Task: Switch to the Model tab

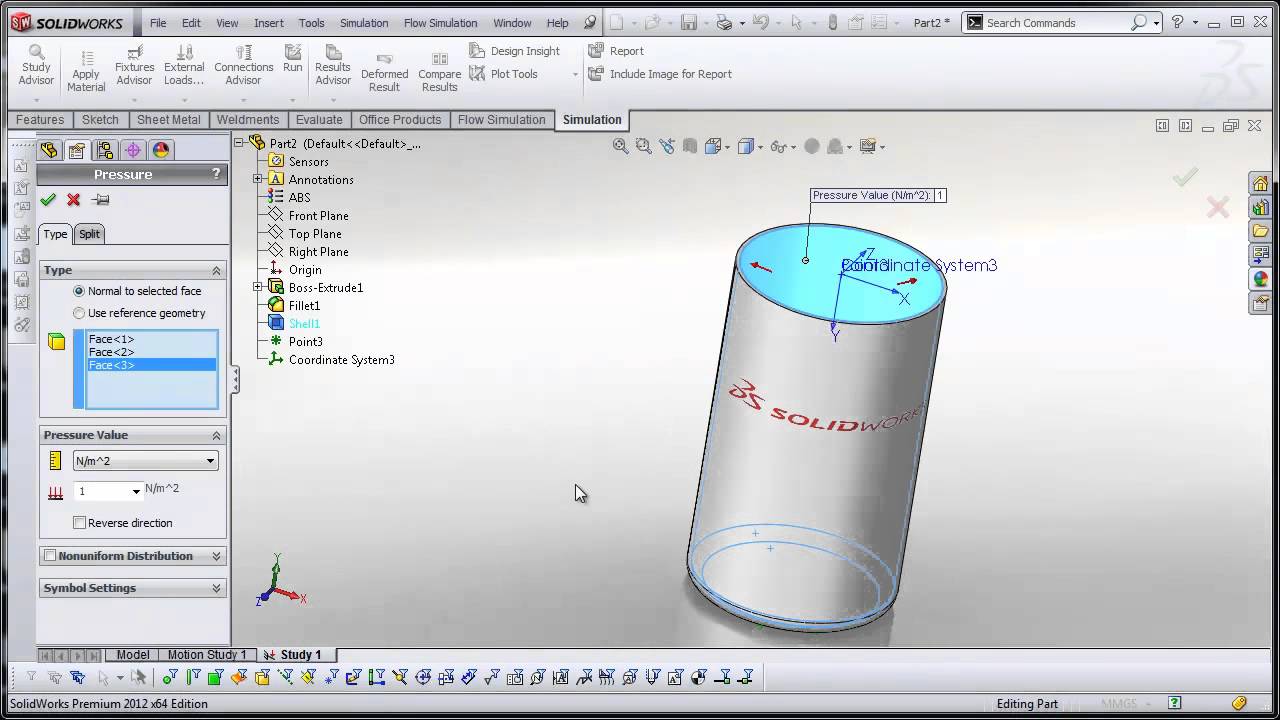Action: 133,655
